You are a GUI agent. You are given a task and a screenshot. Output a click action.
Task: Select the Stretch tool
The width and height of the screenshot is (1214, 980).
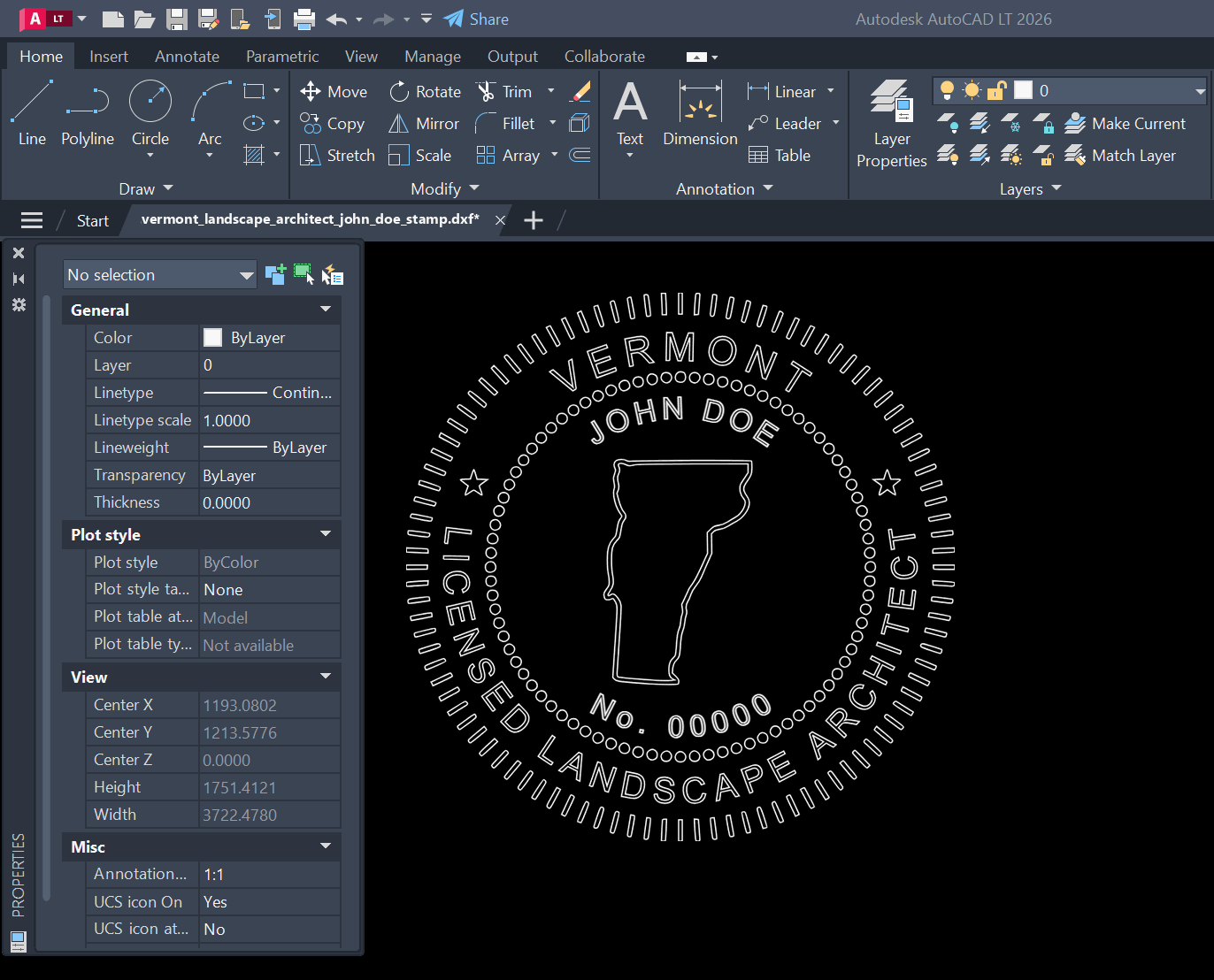337,155
